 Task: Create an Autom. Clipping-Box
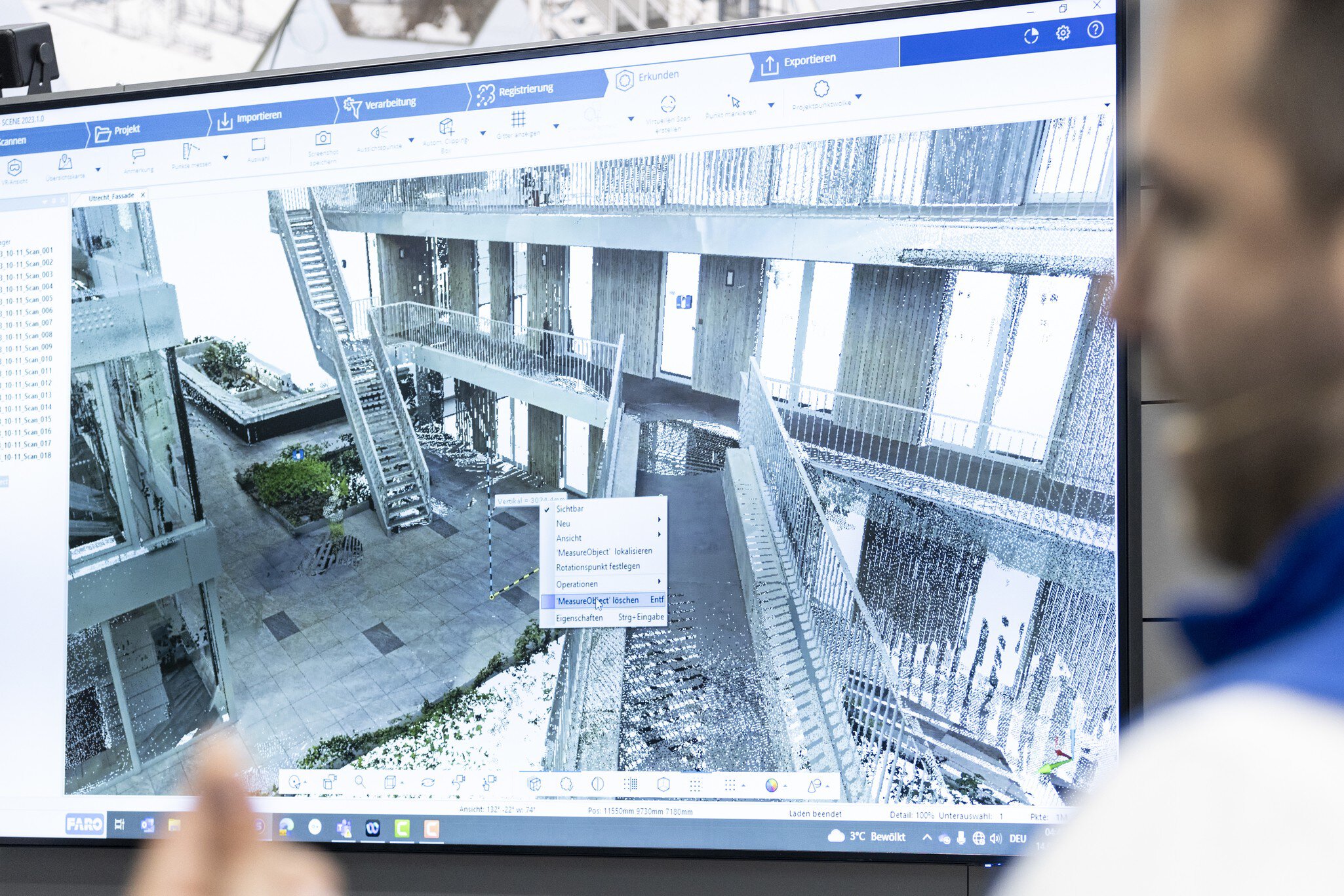pyautogui.click(x=446, y=134)
